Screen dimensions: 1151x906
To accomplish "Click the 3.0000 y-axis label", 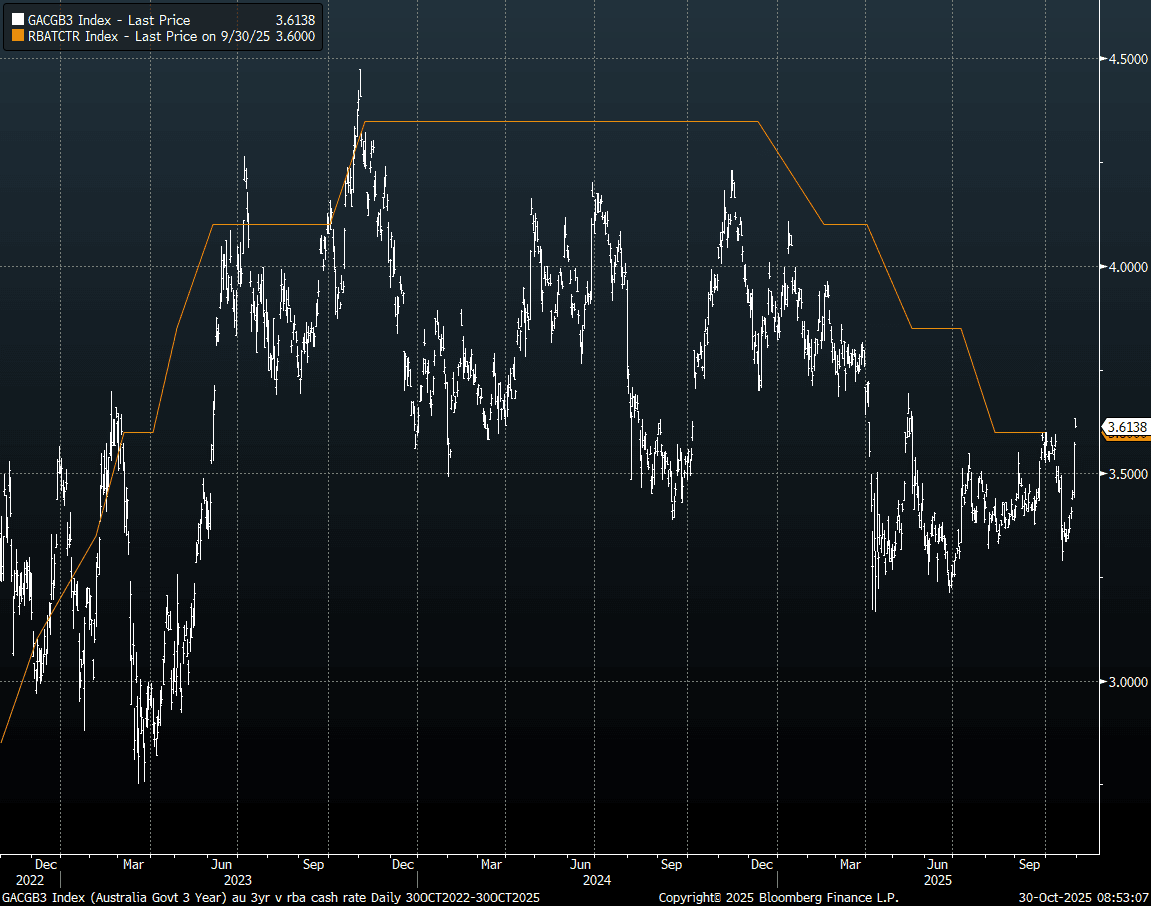I will 1127,682.
